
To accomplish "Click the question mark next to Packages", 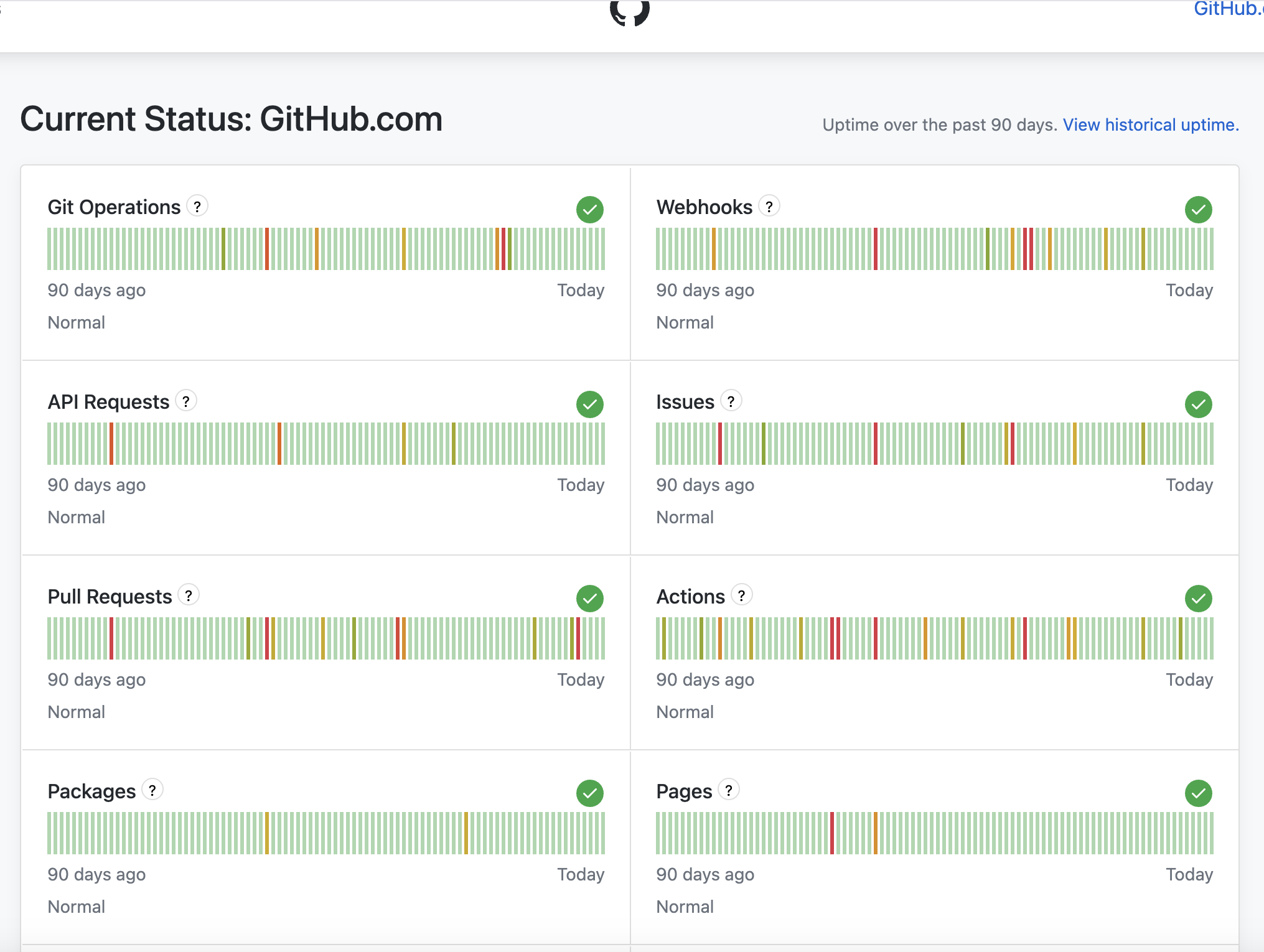I will click(x=152, y=790).
